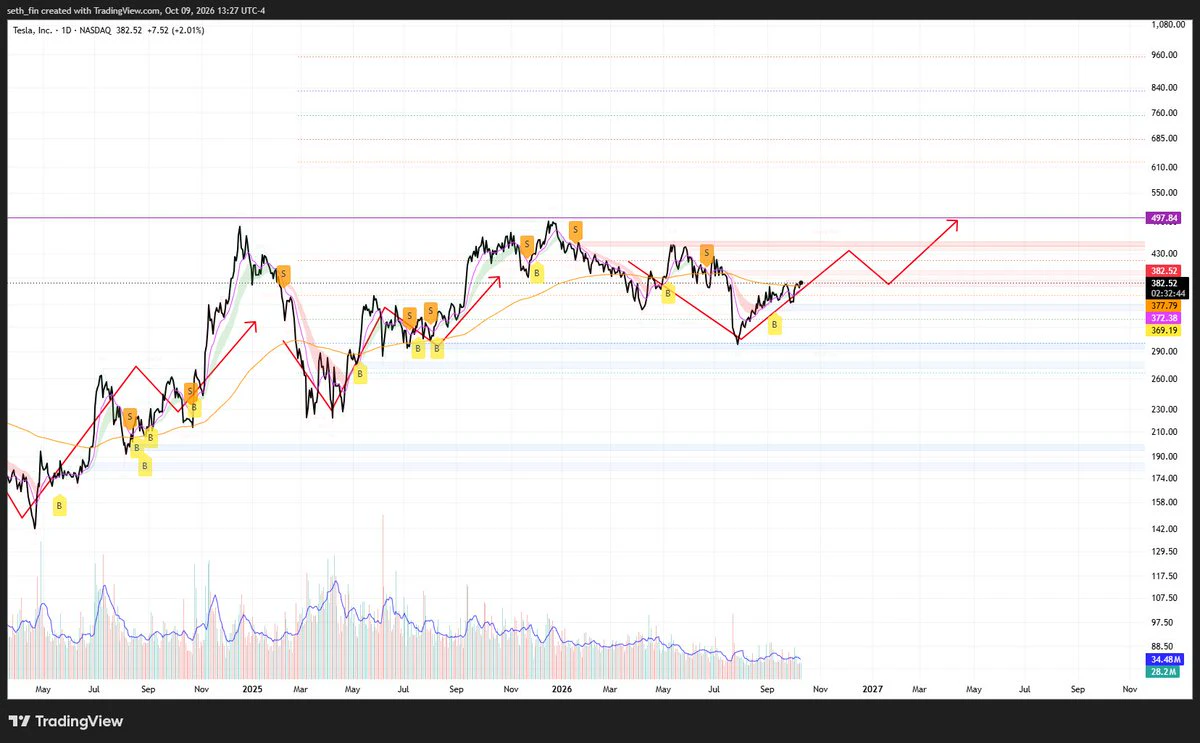Viewport: 1200px width, 743px height.
Task: Click the green 28.2M volume label
Action: pos(1166,672)
